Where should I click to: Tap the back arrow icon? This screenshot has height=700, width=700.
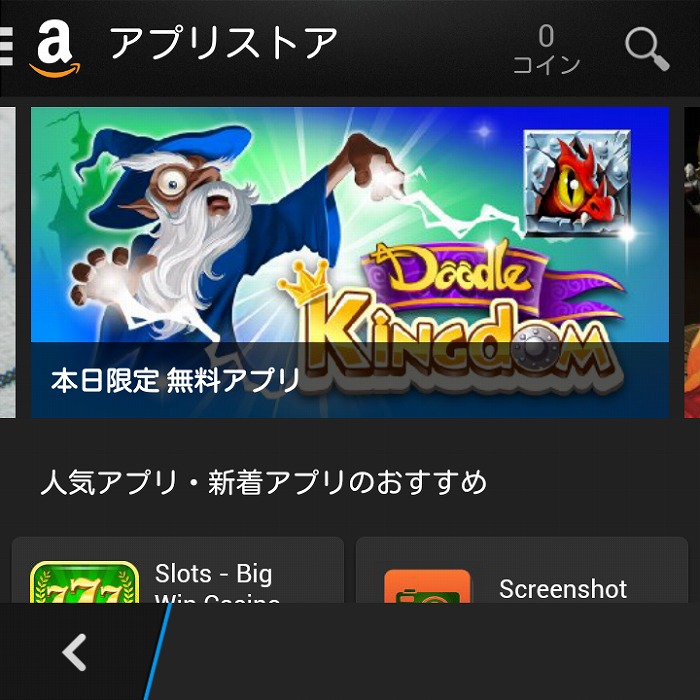[x=74, y=652]
